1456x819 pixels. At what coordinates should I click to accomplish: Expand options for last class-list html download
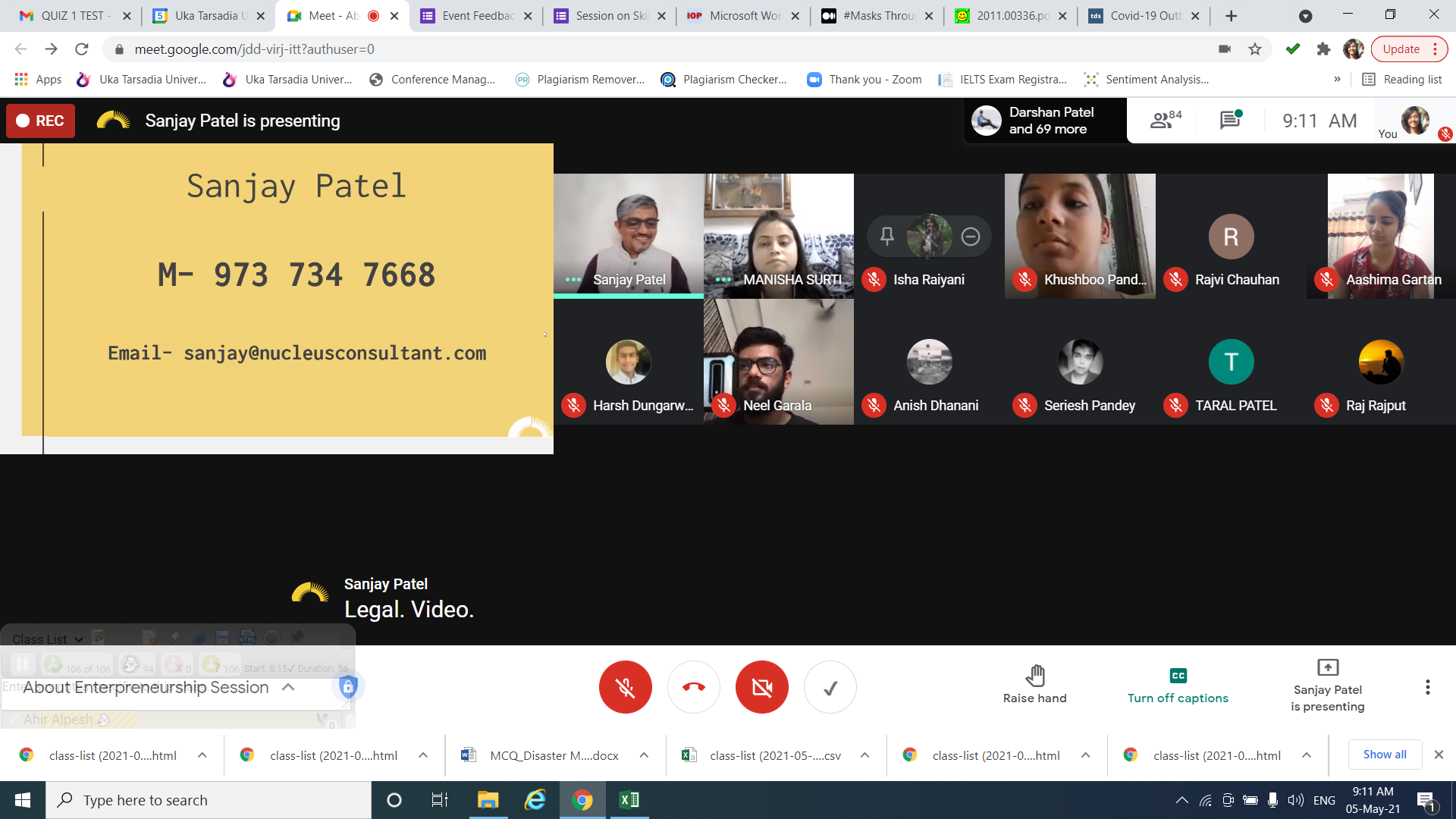tap(1307, 755)
